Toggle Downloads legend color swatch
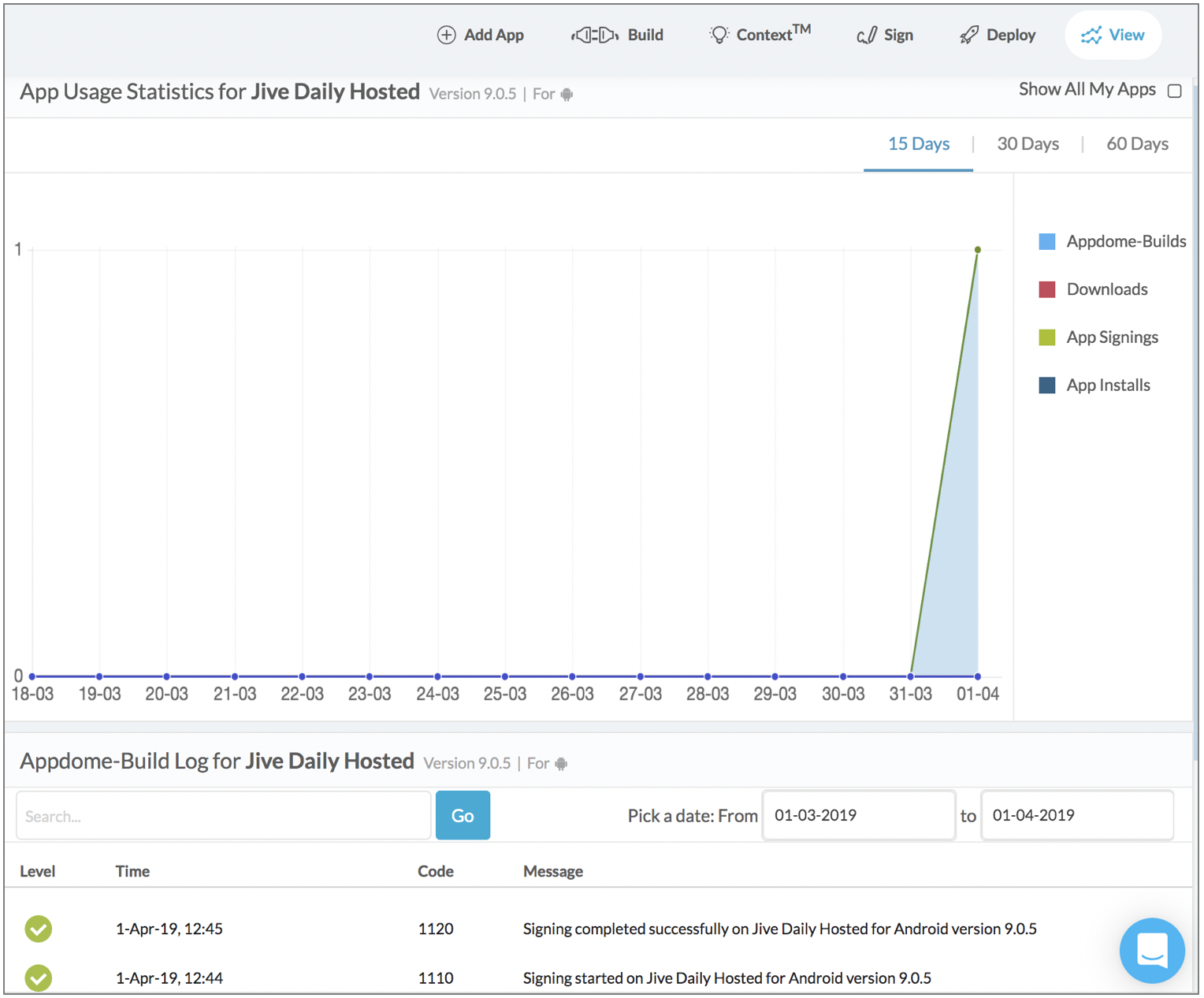The width and height of the screenshot is (1204, 998). [x=1047, y=289]
